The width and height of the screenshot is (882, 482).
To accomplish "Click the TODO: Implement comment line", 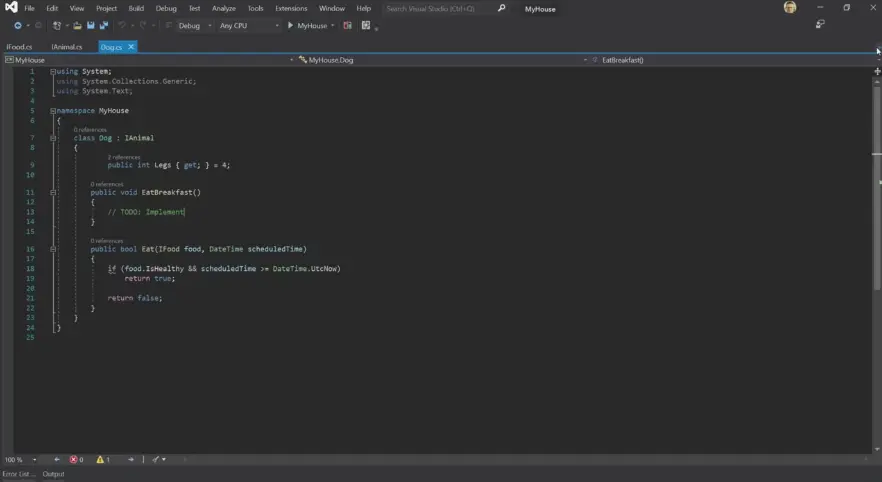I will point(146,212).
